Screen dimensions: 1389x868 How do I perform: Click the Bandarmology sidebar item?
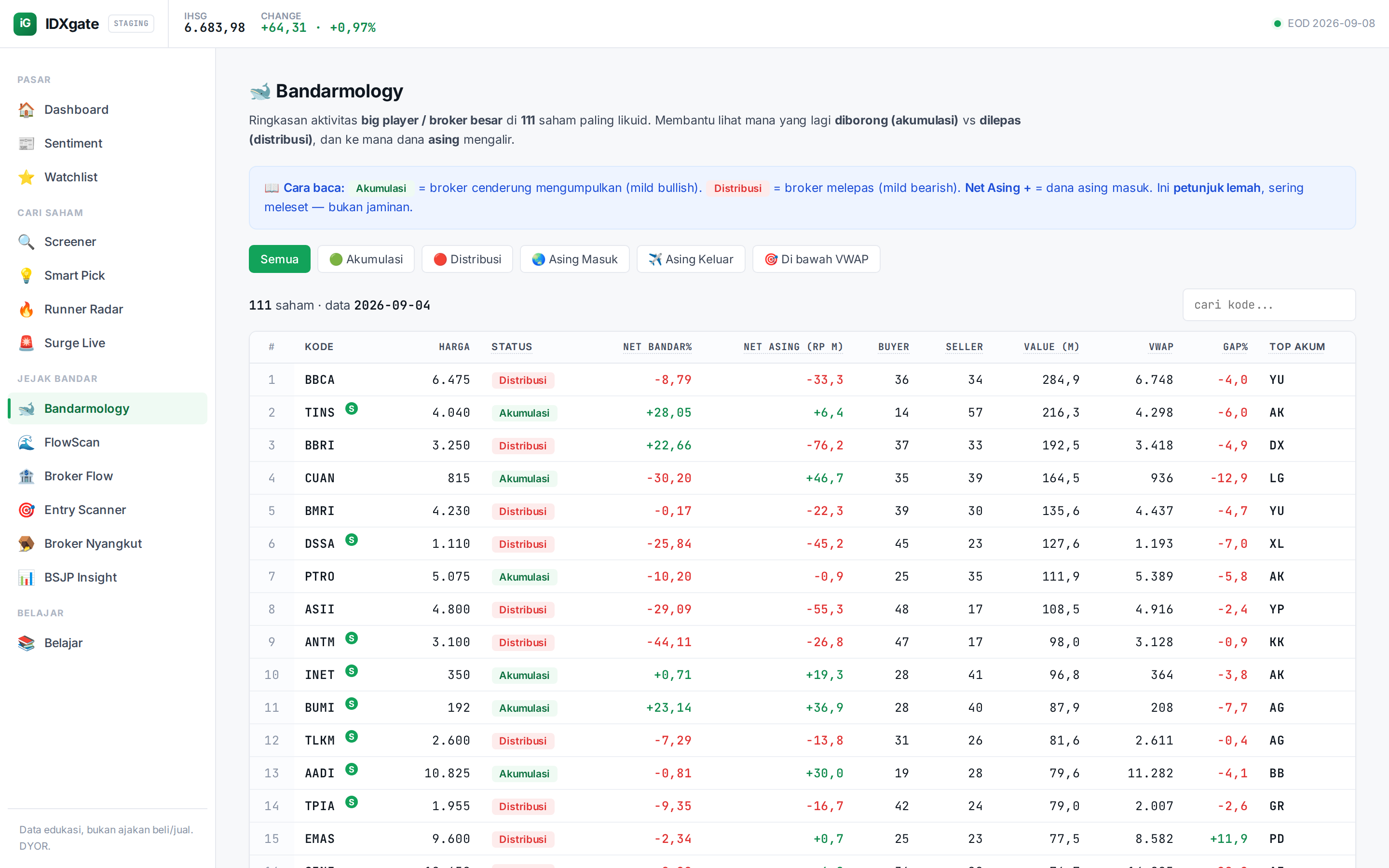108,409
